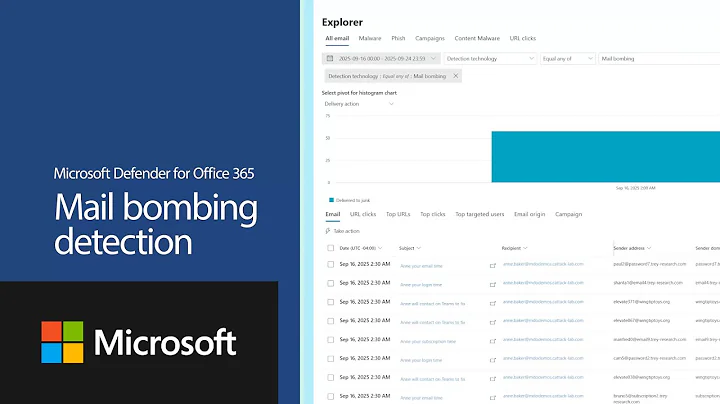Click the Take action button

[x=343, y=231]
